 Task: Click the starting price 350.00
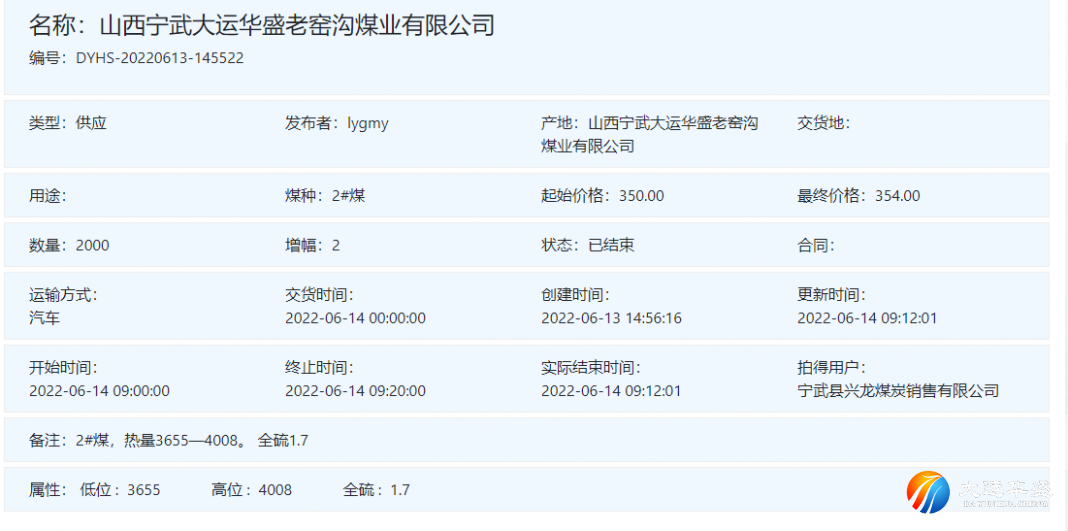click(x=641, y=196)
